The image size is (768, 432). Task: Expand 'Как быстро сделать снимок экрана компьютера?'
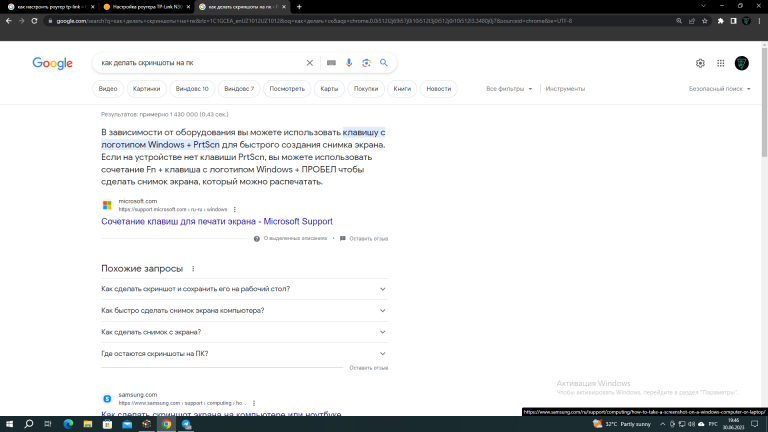244,311
